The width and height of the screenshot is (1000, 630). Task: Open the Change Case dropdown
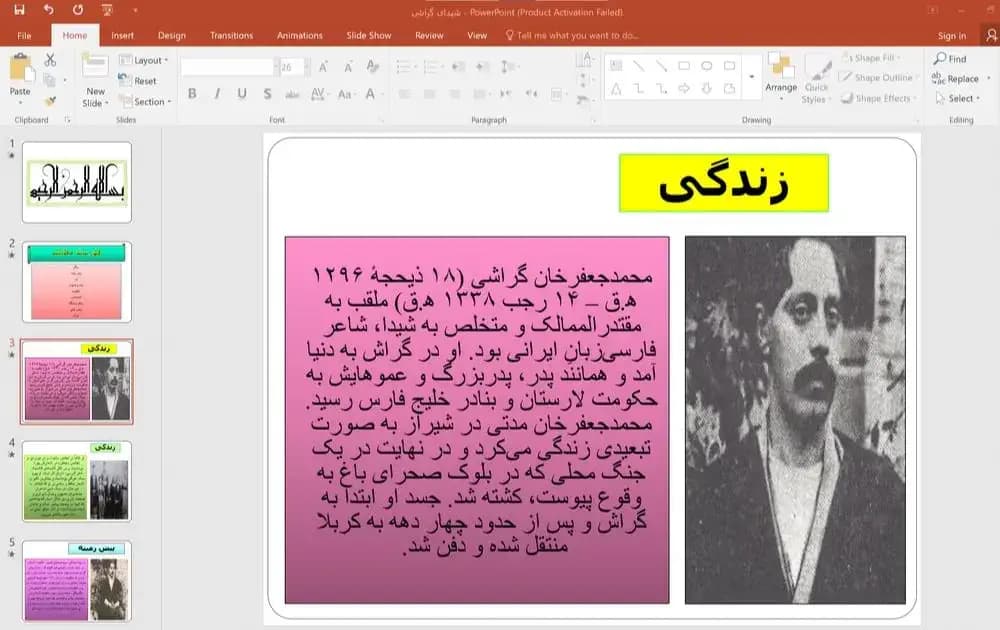345,94
